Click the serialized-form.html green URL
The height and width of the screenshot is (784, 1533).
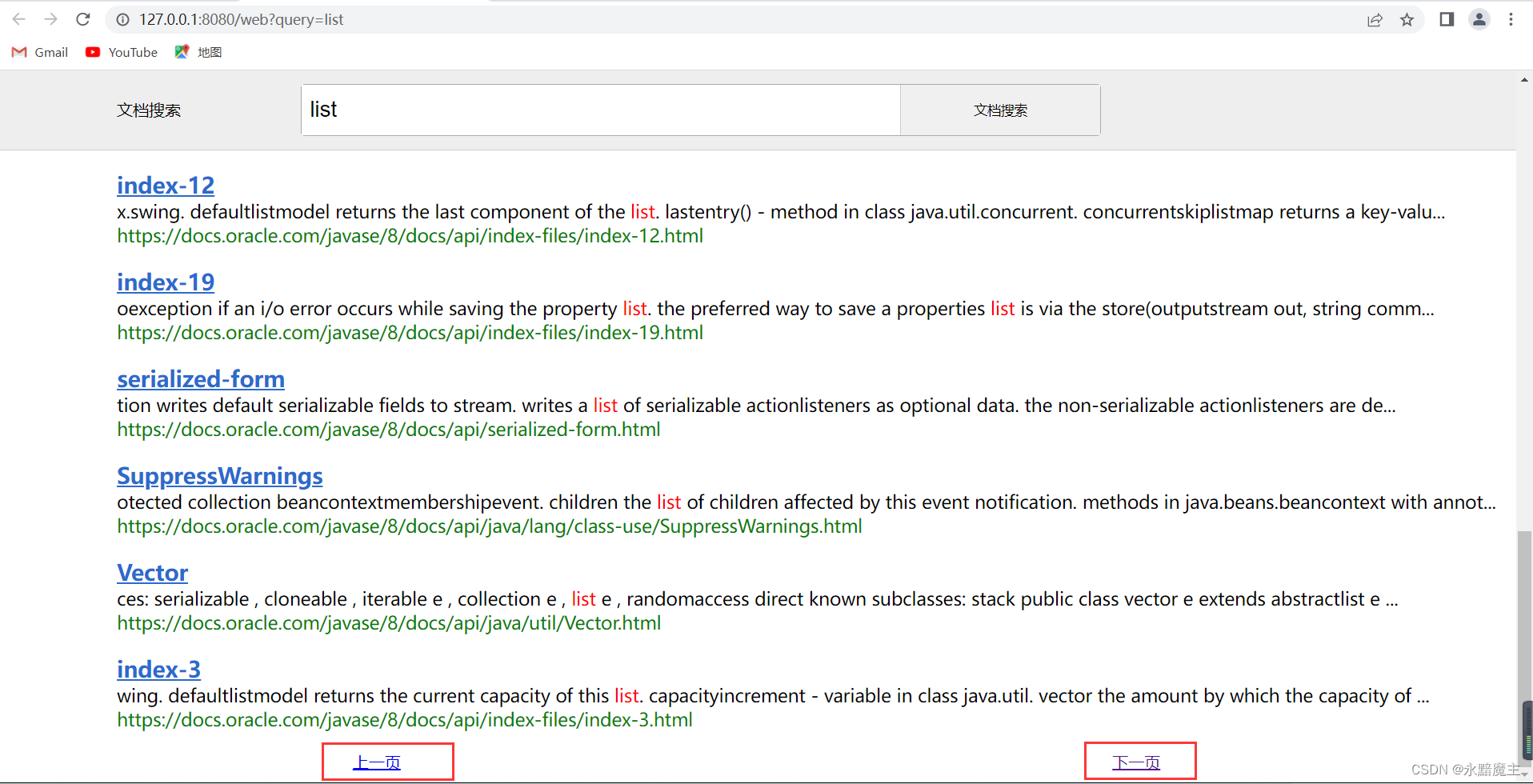pyautogui.click(x=389, y=430)
